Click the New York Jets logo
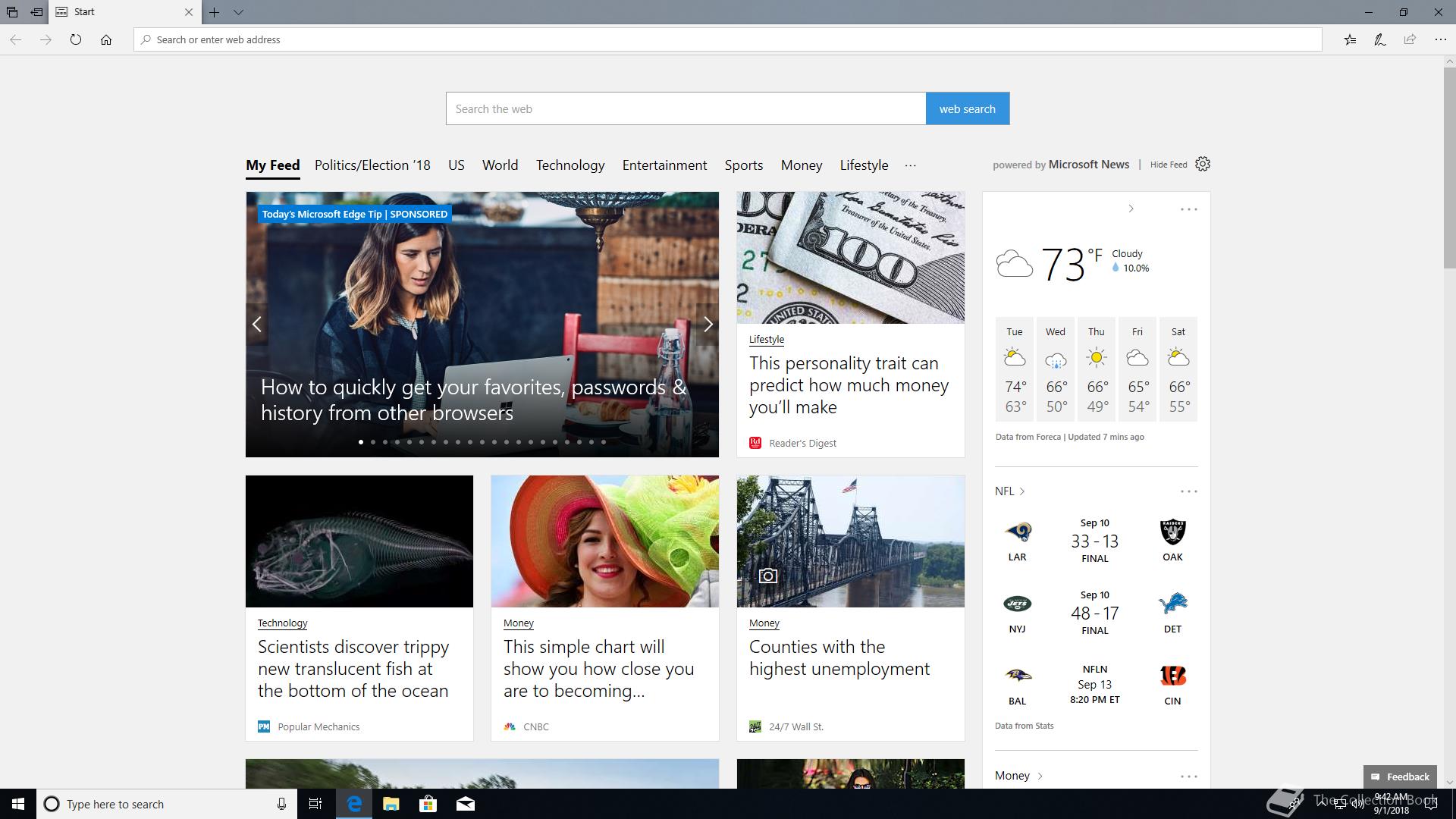 pyautogui.click(x=1017, y=604)
